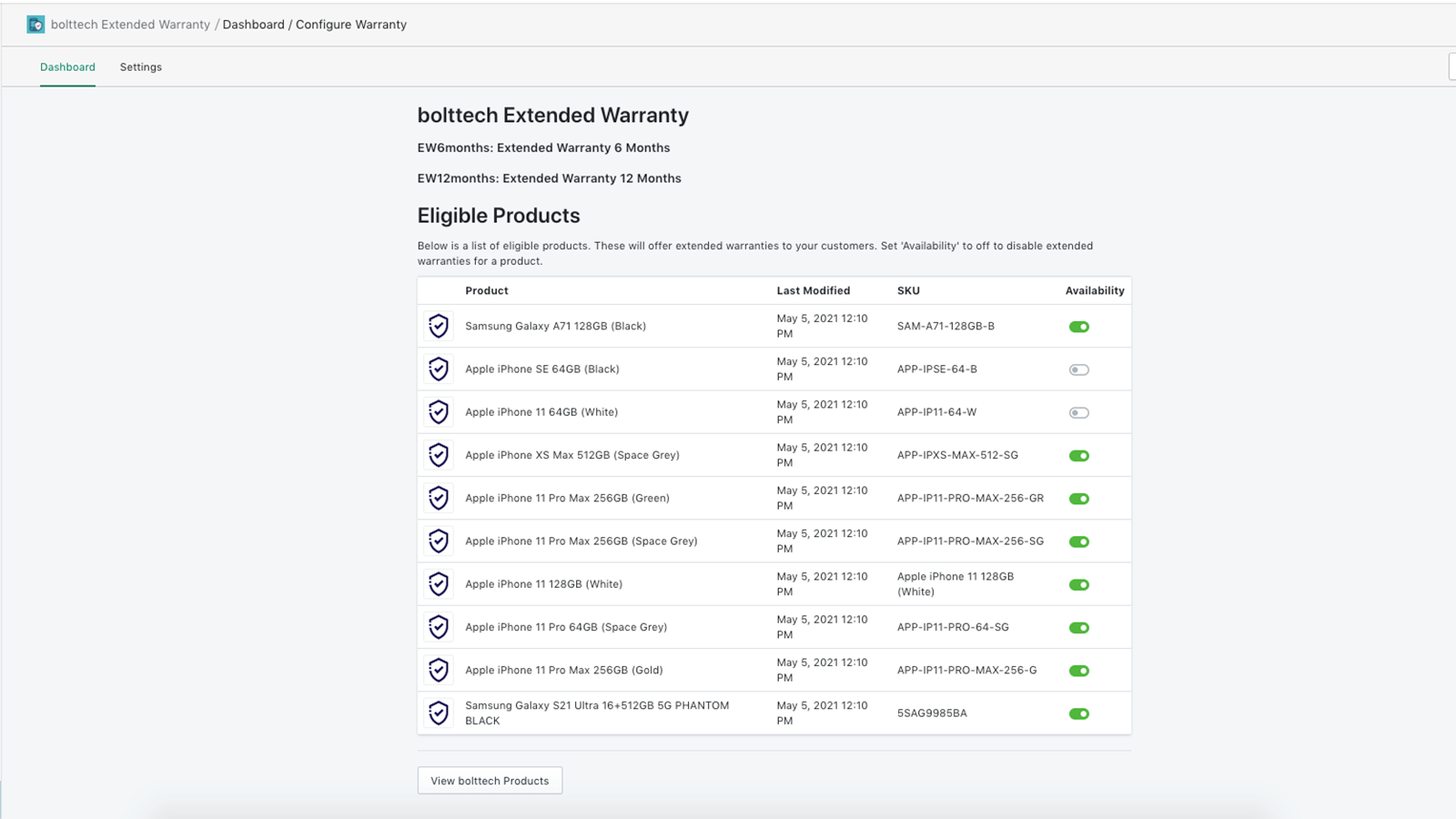Click shield icon for Galaxy S21 Ultra row
The height and width of the screenshot is (819, 1456).
coord(439,713)
